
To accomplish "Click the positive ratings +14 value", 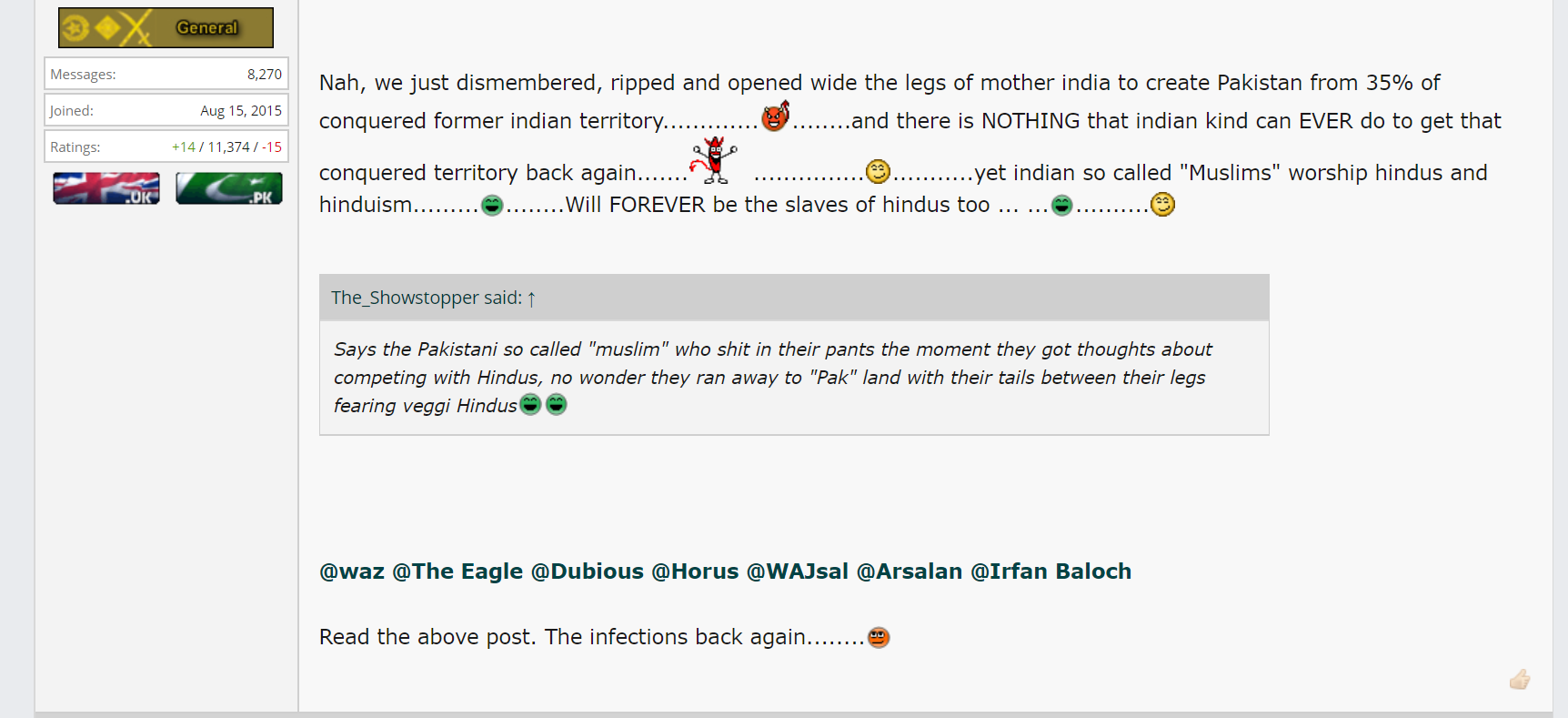I will point(183,147).
